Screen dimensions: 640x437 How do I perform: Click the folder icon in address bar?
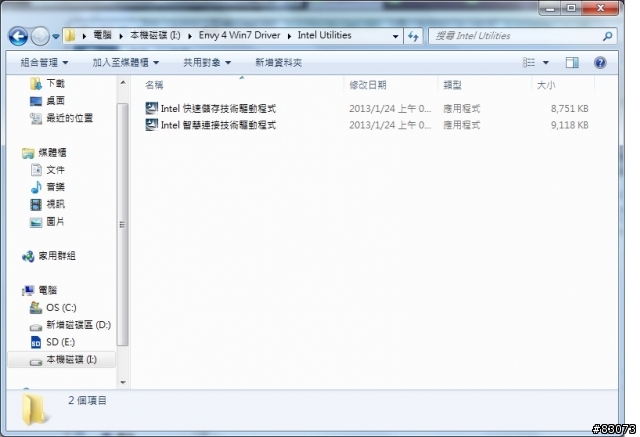point(70,36)
